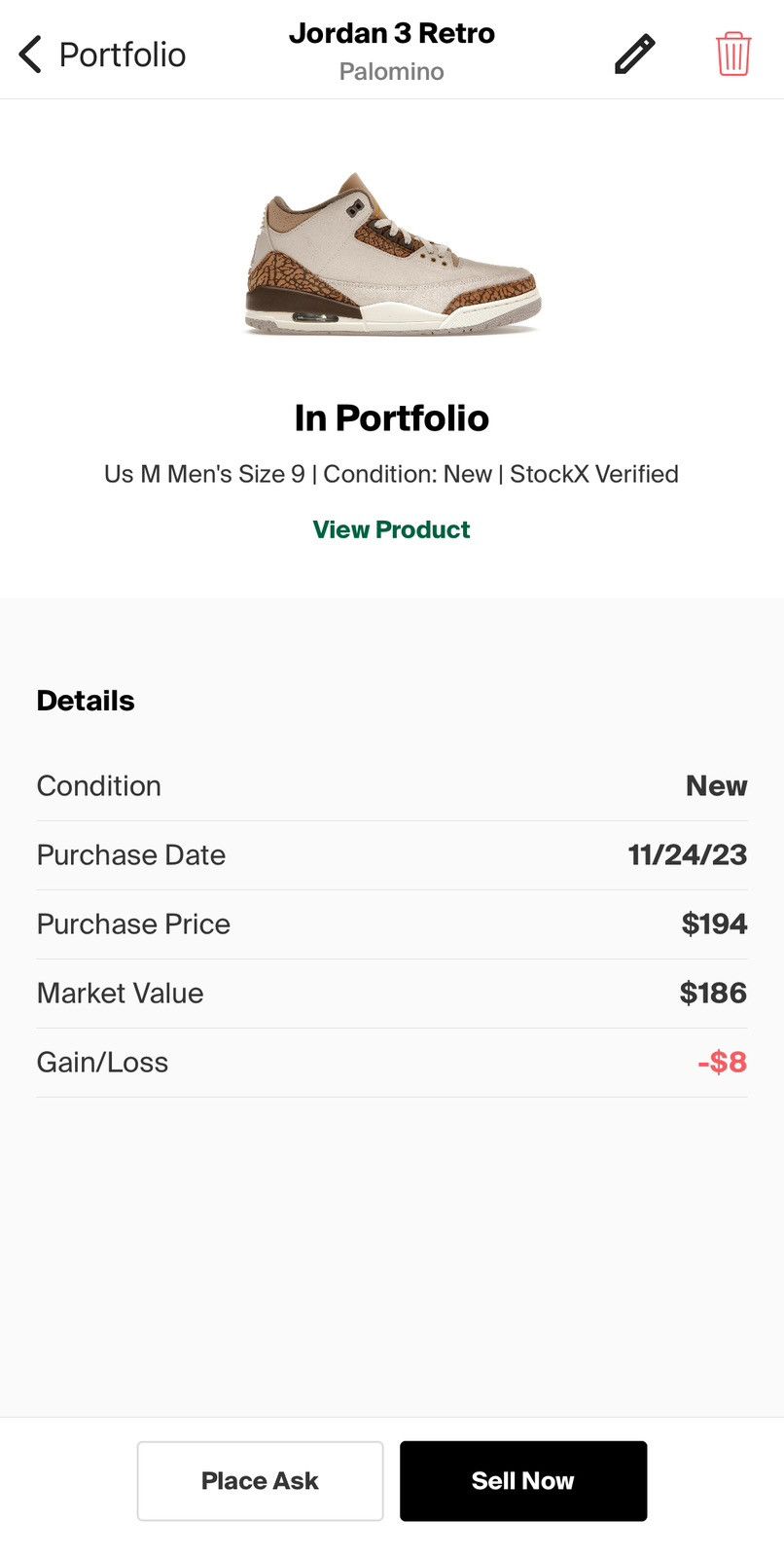Open the View Product link
This screenshot has width=784, height=1557.
[392, 529]
